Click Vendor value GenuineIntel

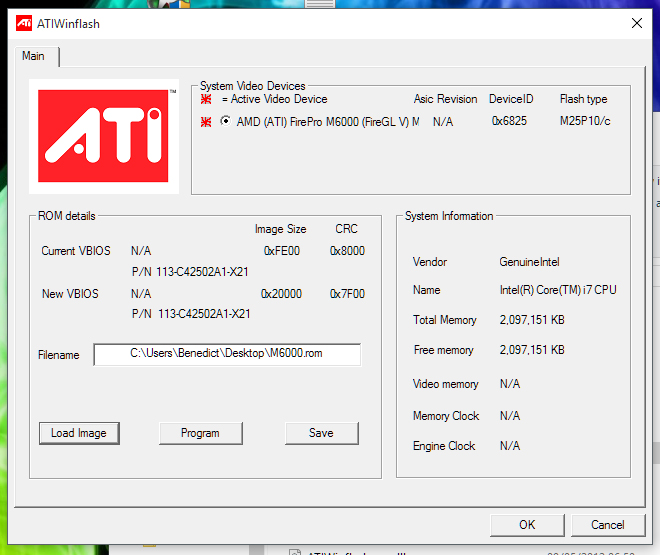(530, 262)
